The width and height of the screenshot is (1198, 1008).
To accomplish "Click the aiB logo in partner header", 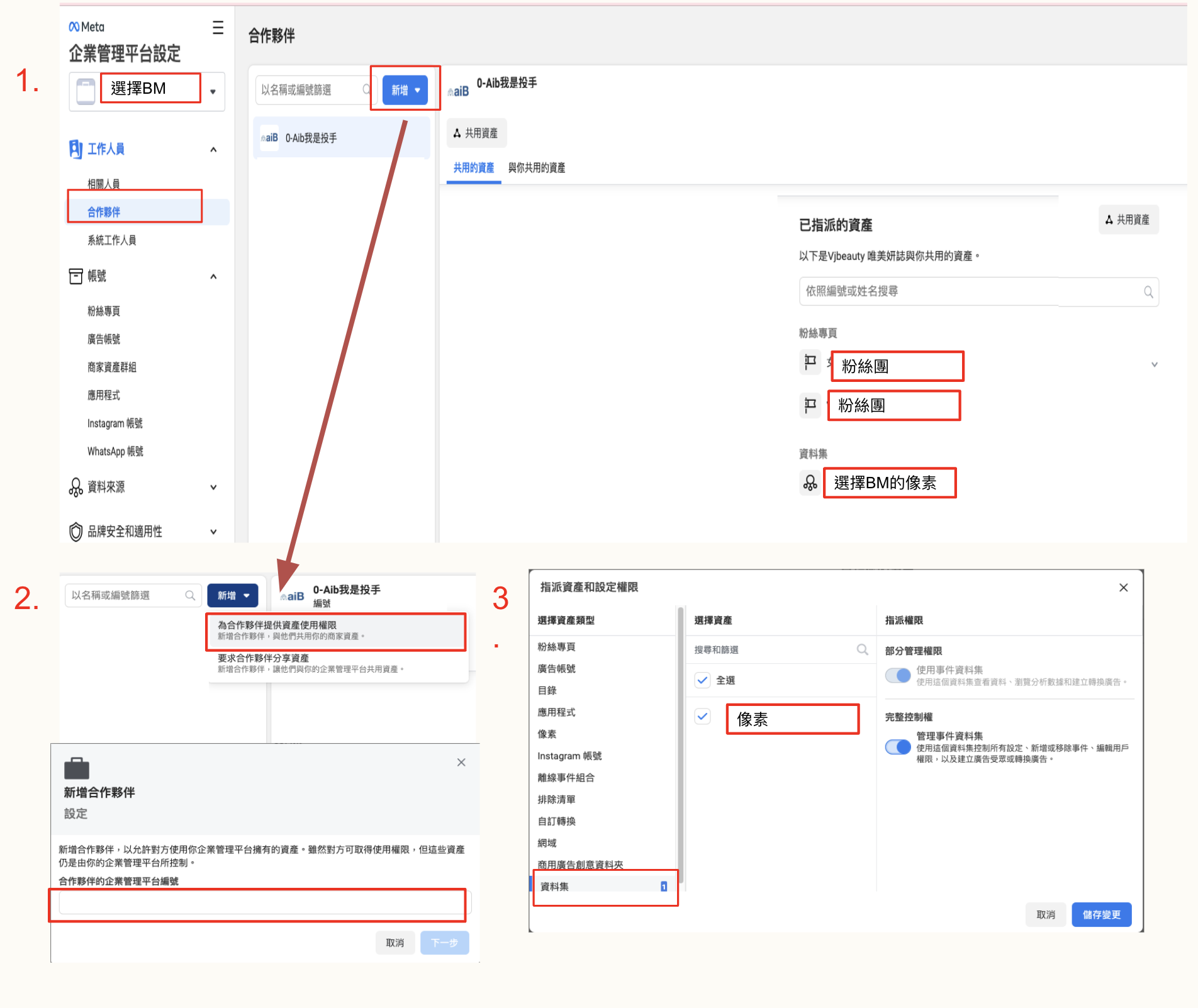I will click(x=459, y=91).
